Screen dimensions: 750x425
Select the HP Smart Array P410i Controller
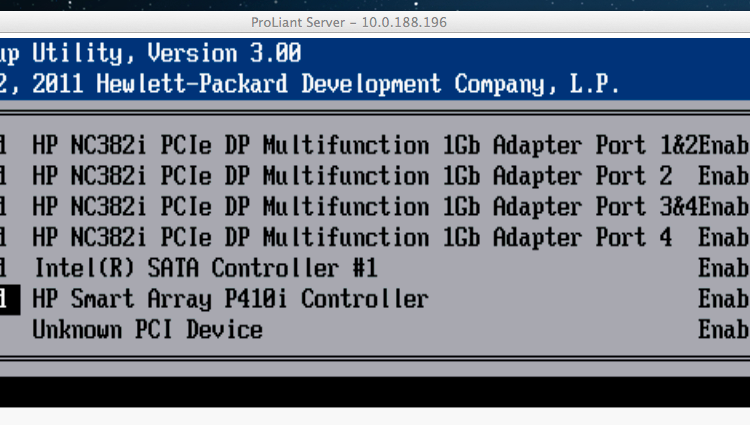pyautogui.click(x=230, y=299)
